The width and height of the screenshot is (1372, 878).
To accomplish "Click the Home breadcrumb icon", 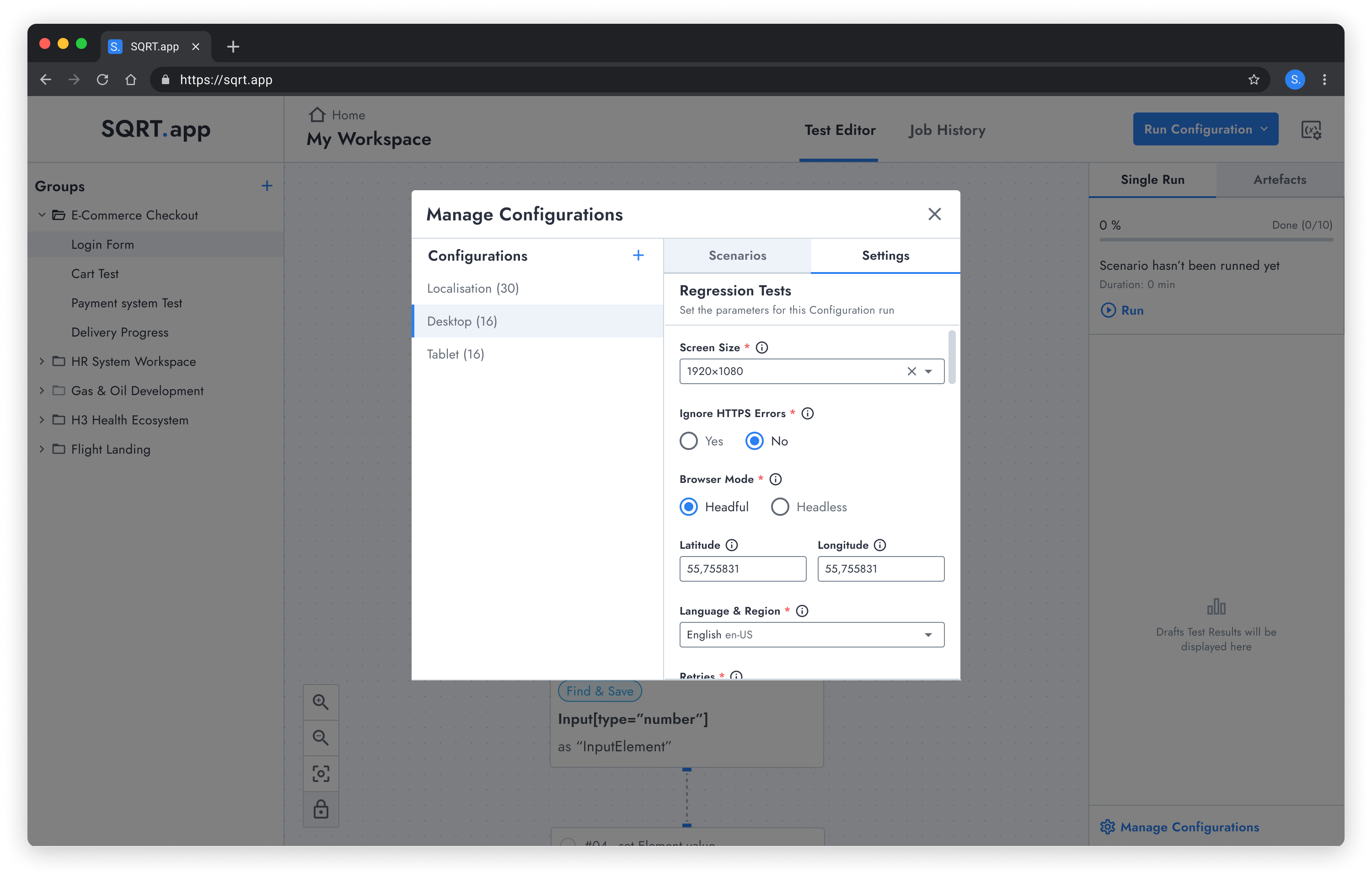I will (x=317, y=115).
